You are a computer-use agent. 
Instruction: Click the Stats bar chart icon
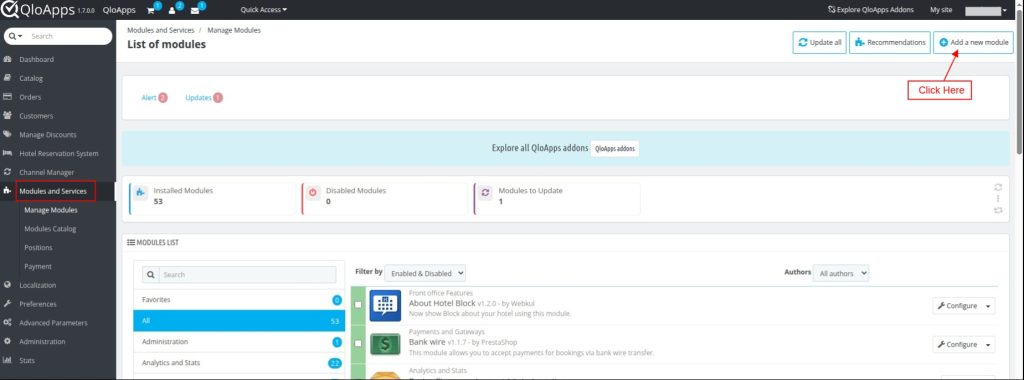[x=7, y=360]
